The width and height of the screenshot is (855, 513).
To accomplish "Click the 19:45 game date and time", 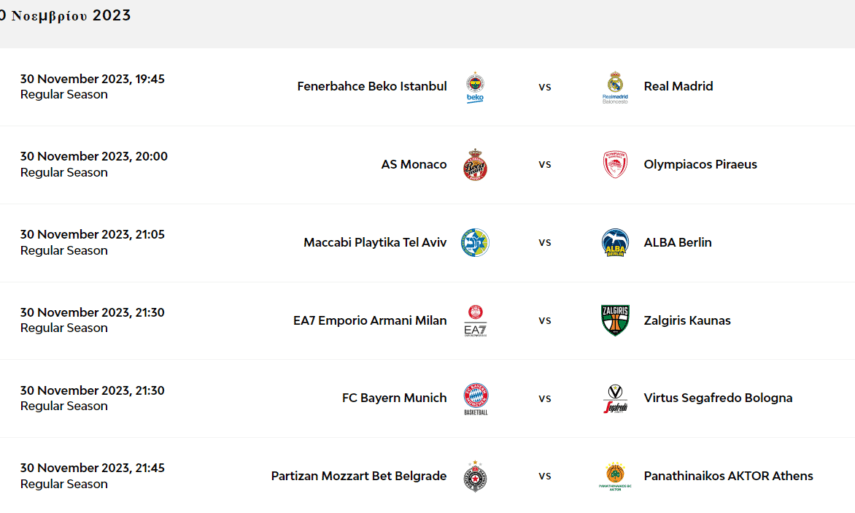I will pos(92,79).
